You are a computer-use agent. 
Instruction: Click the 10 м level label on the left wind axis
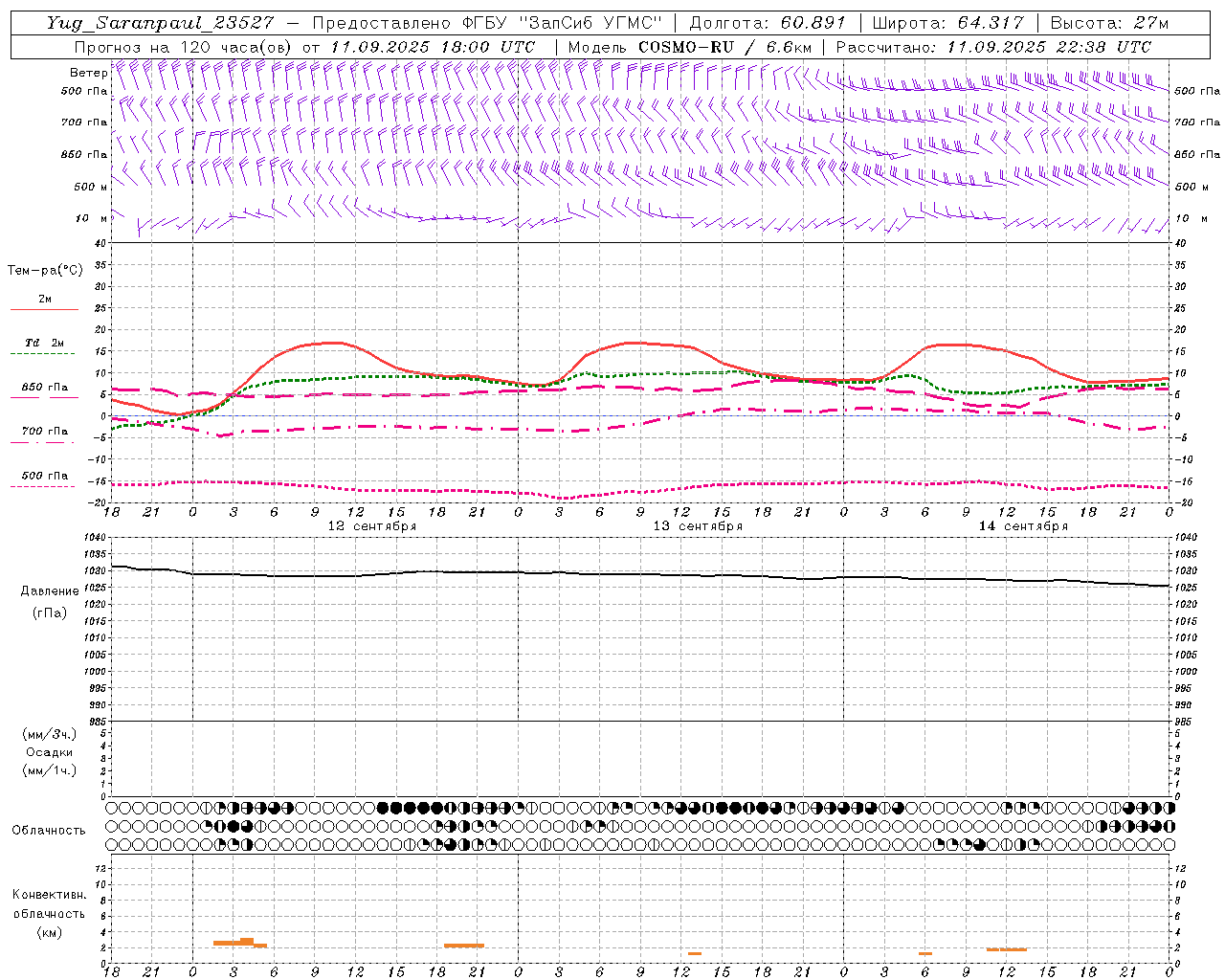(92, 218)
